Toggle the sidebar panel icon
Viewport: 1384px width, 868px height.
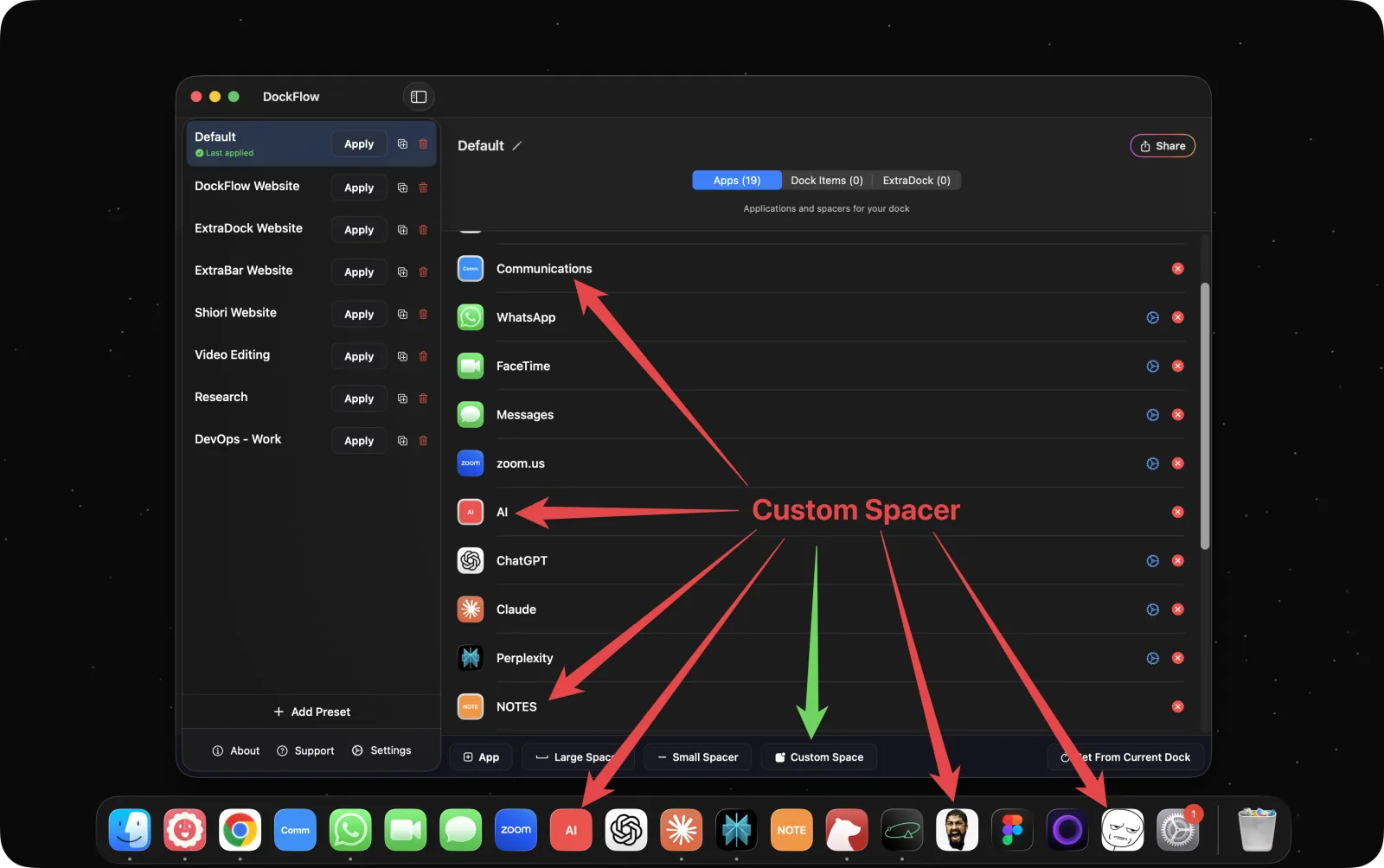pyautogui.click(x=419, y=97)
